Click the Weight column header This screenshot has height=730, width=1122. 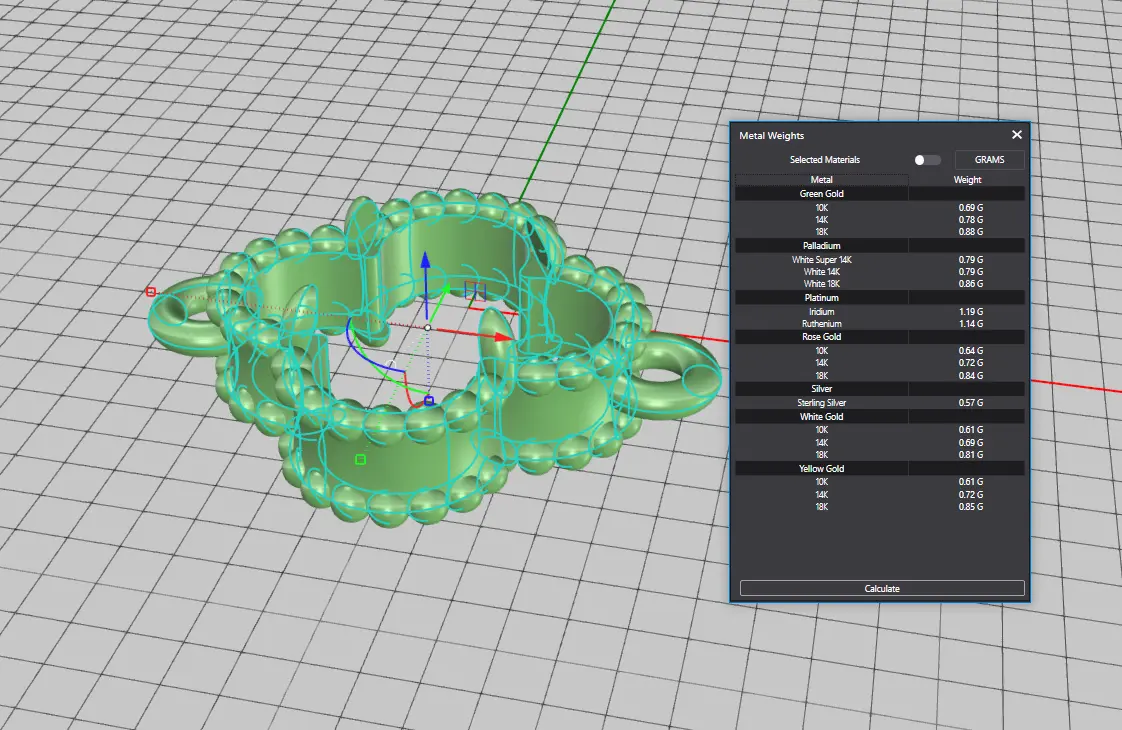(x=967, y=180)
